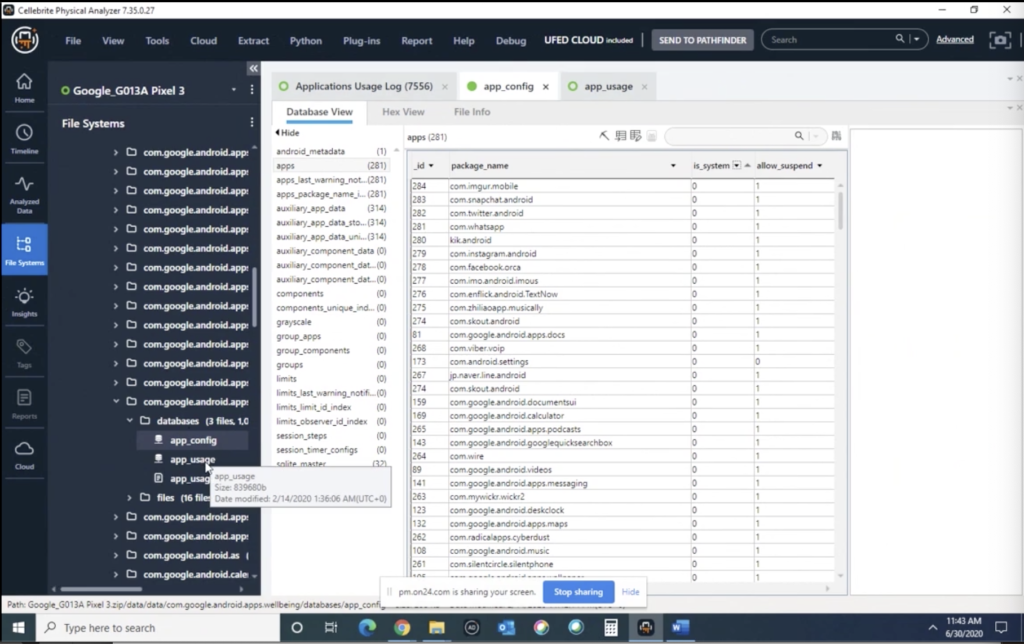The height and width of the screenshot is (644, 1024).
Task: Select the apps_last_warning_not table
Action: click(330, 180)
